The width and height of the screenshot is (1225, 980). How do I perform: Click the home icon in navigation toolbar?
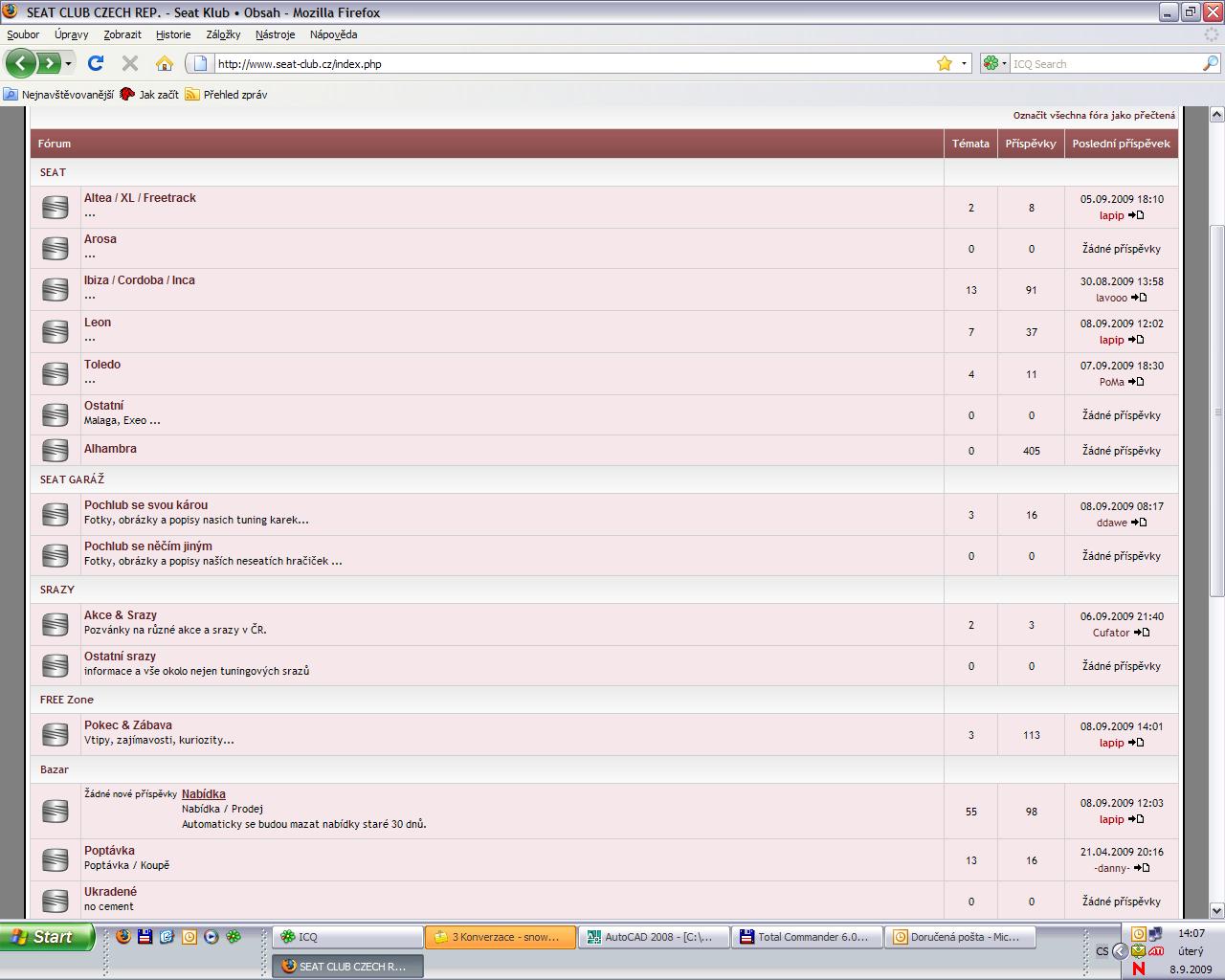coord(165,63)
